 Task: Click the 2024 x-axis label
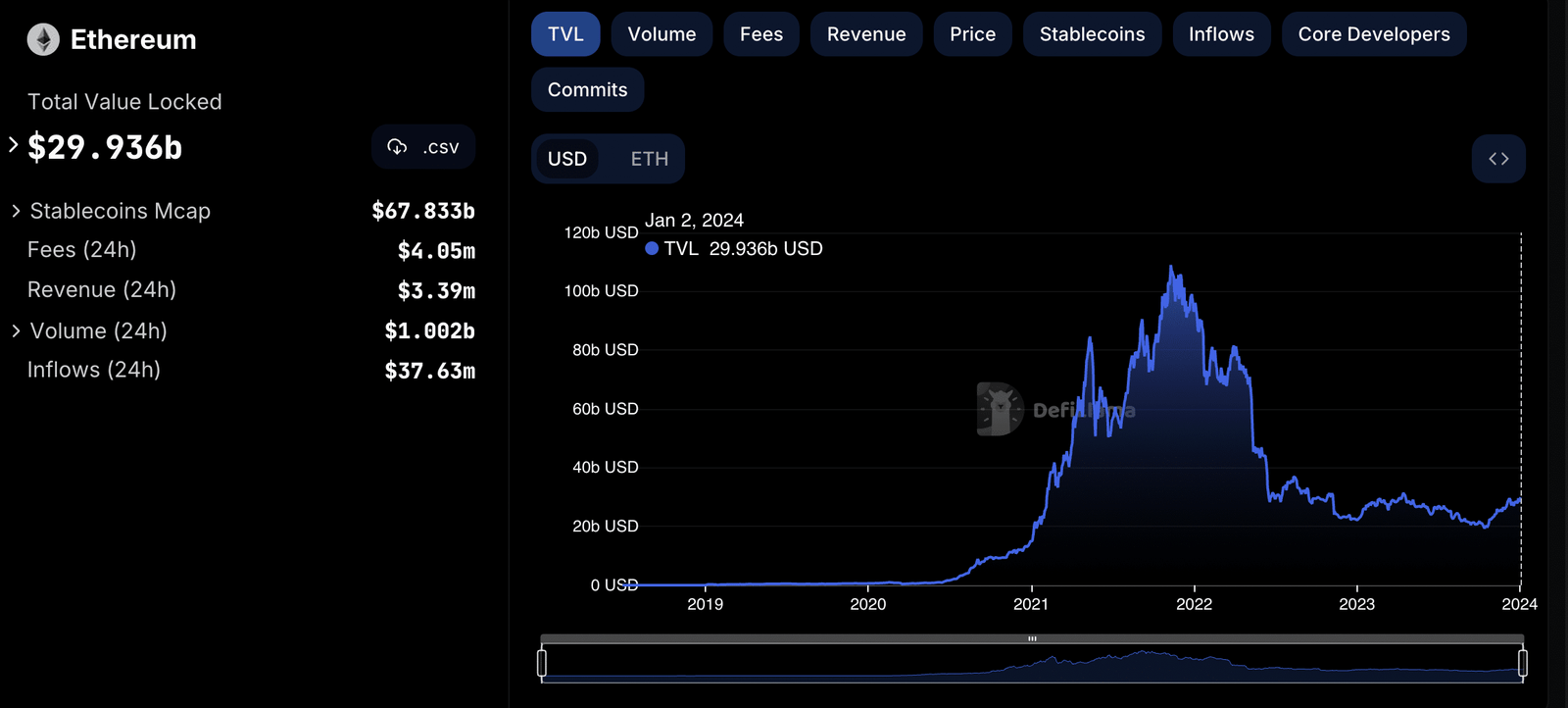[x=1520, y=604]
